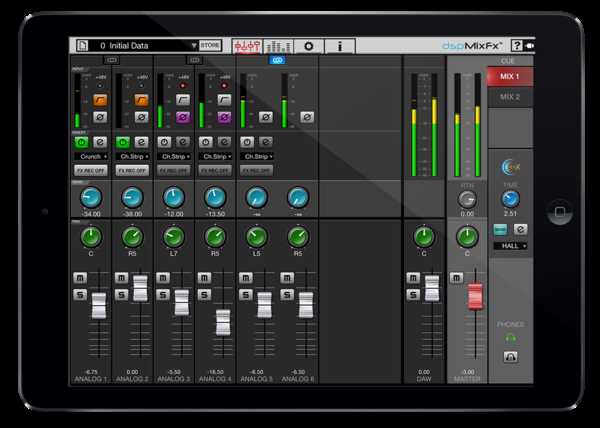Edit the Ch.Strip effect on Analog 3
Screen dimensions: 600x428
point(183,142)
